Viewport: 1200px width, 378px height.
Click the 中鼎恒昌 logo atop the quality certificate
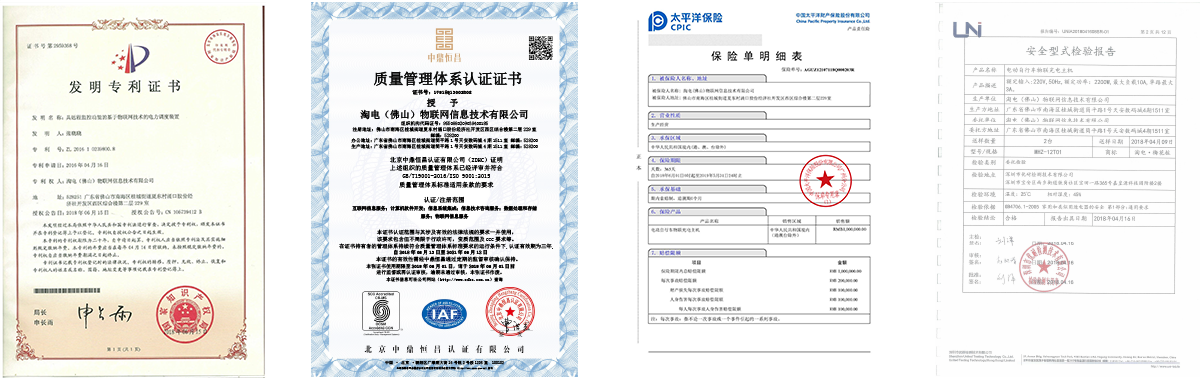[x=442, y=42]
